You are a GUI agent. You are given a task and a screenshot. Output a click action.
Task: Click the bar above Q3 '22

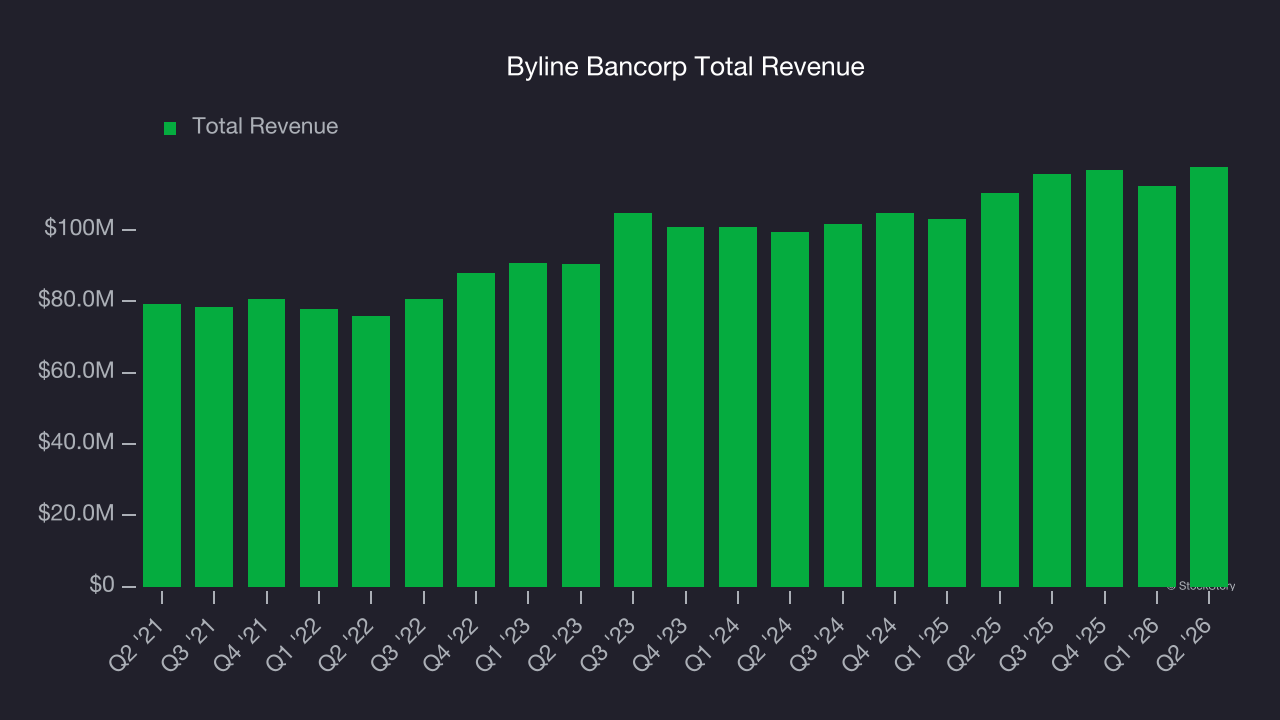pyautogui.click(x=424, y=442)
